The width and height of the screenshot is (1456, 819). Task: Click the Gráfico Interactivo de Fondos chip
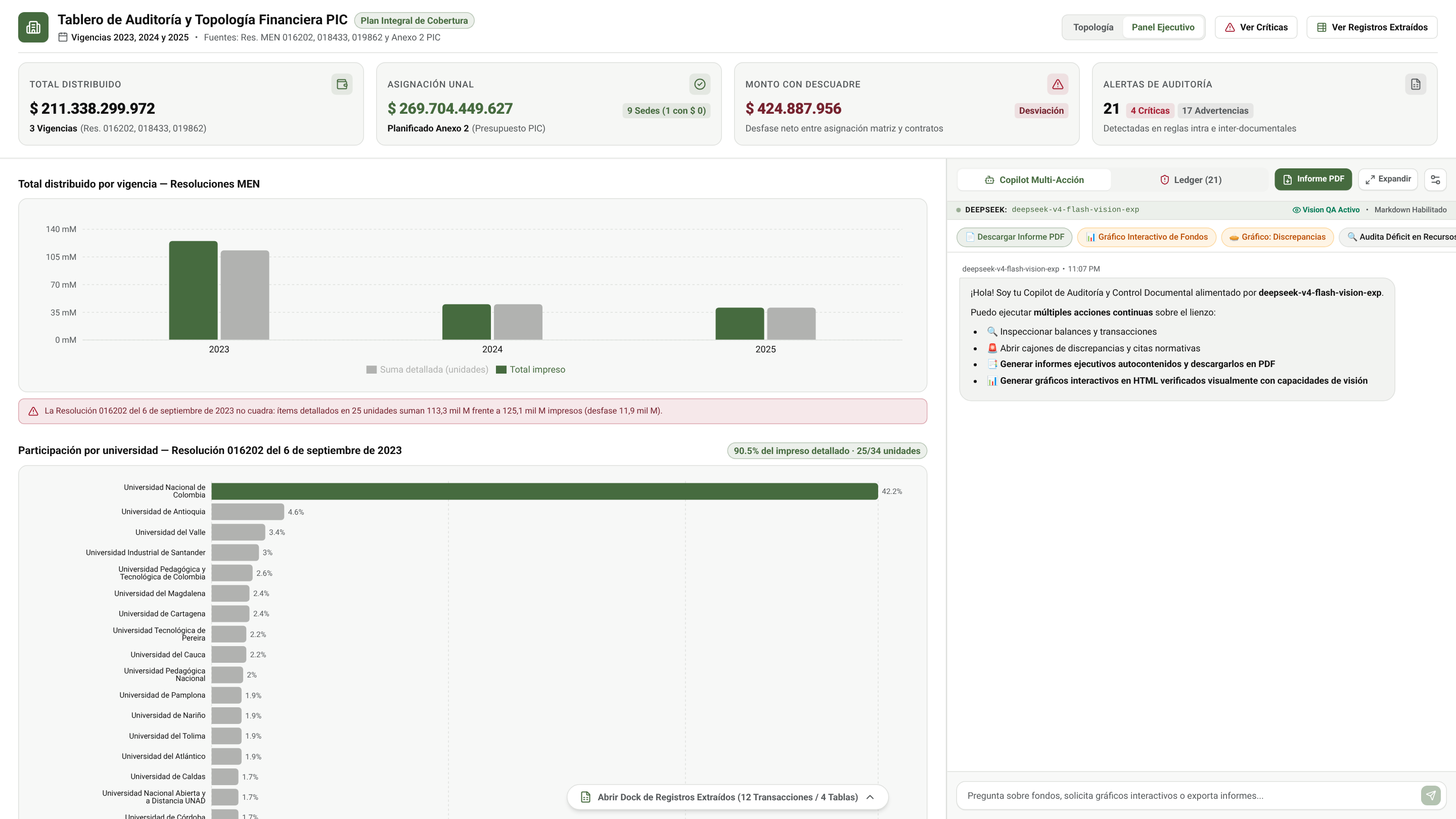tap(1147, 237)
